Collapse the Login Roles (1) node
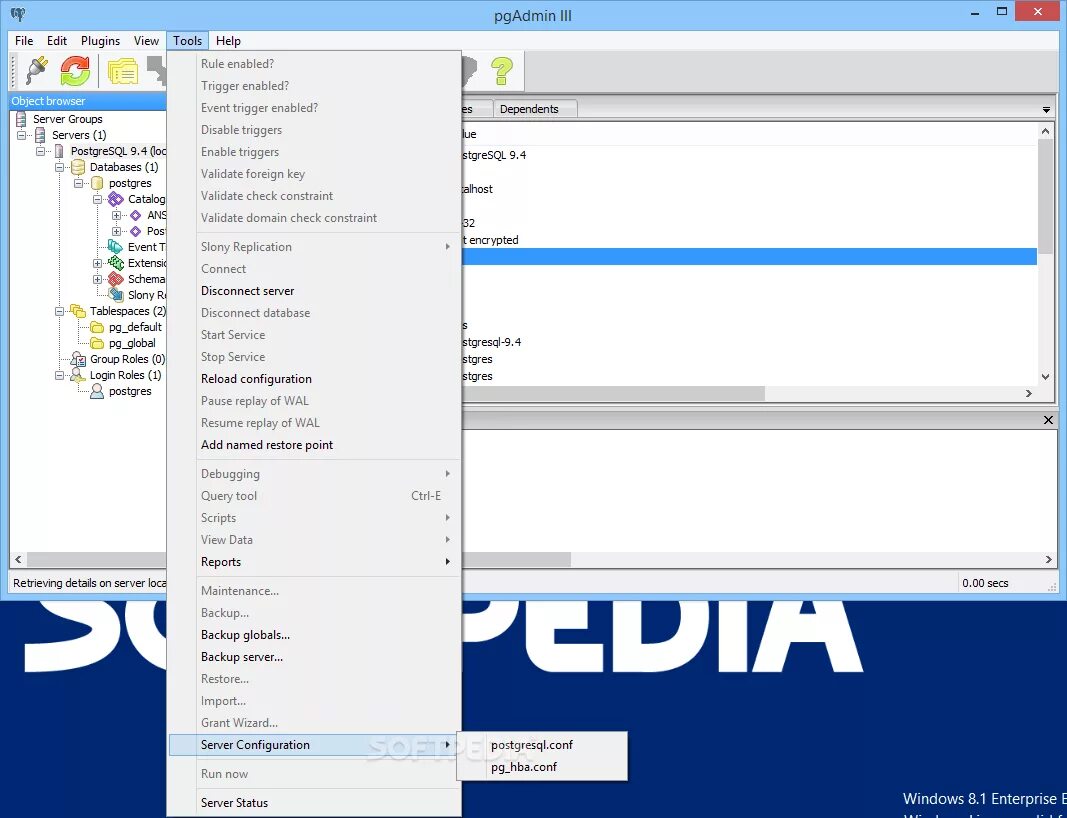Image resolution: width=1067 pixels, height=818 pixels. tap(60, 375)
